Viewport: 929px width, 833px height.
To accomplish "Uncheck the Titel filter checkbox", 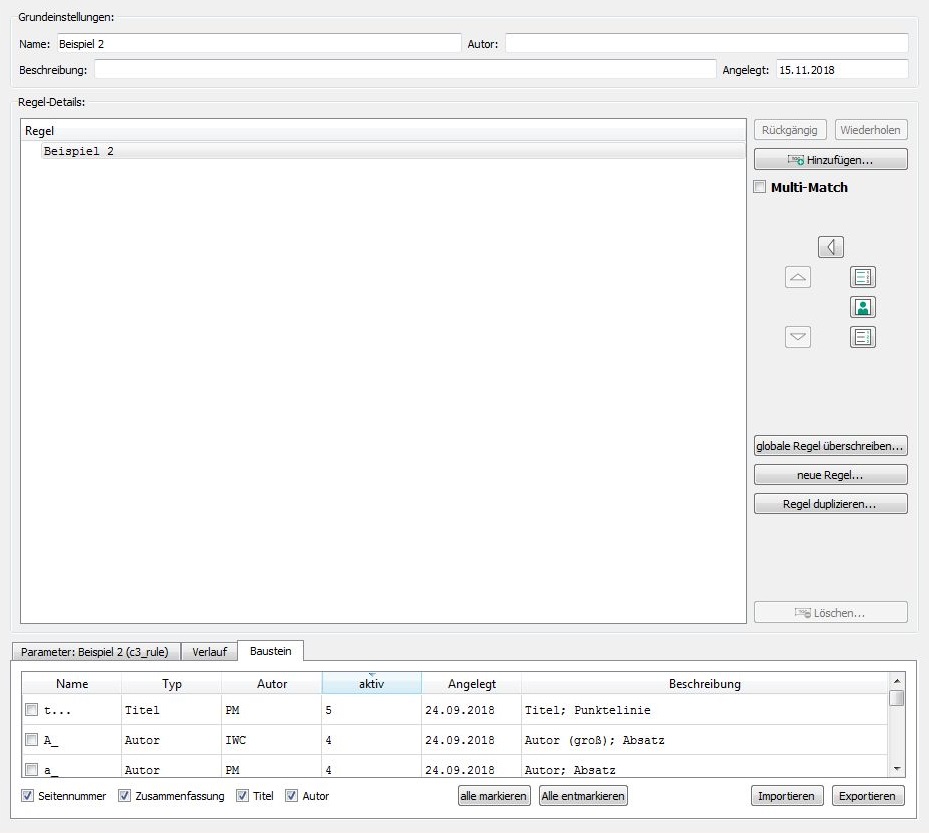I will [x=242, y=796].
